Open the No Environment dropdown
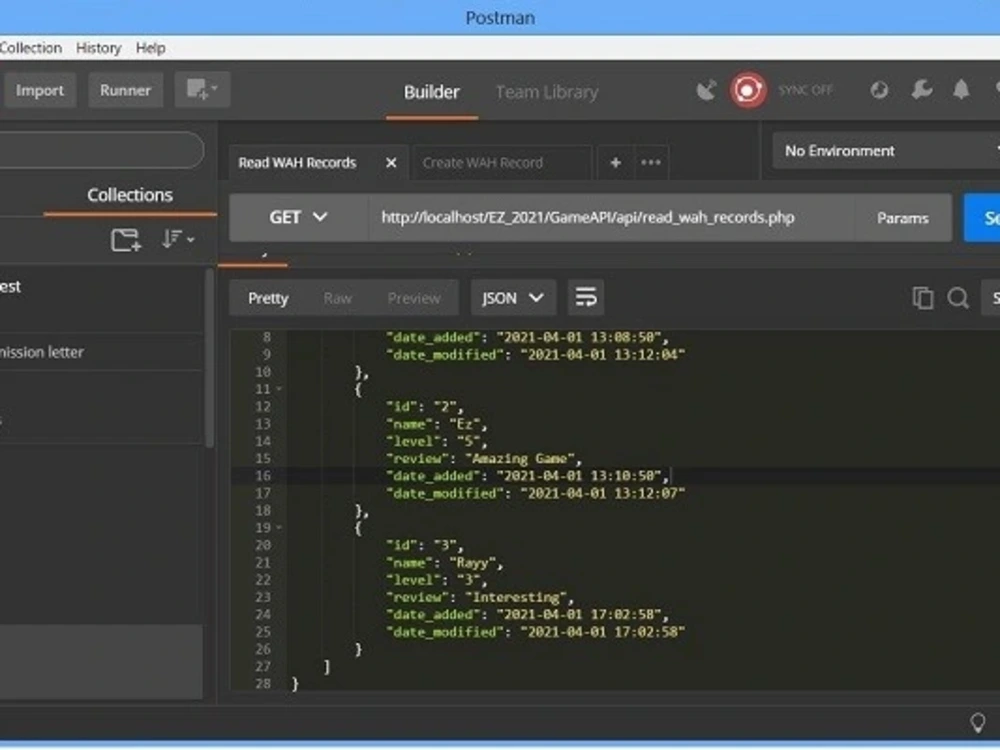The height and width of the screenshot is (750, 1000). [886, 151]
